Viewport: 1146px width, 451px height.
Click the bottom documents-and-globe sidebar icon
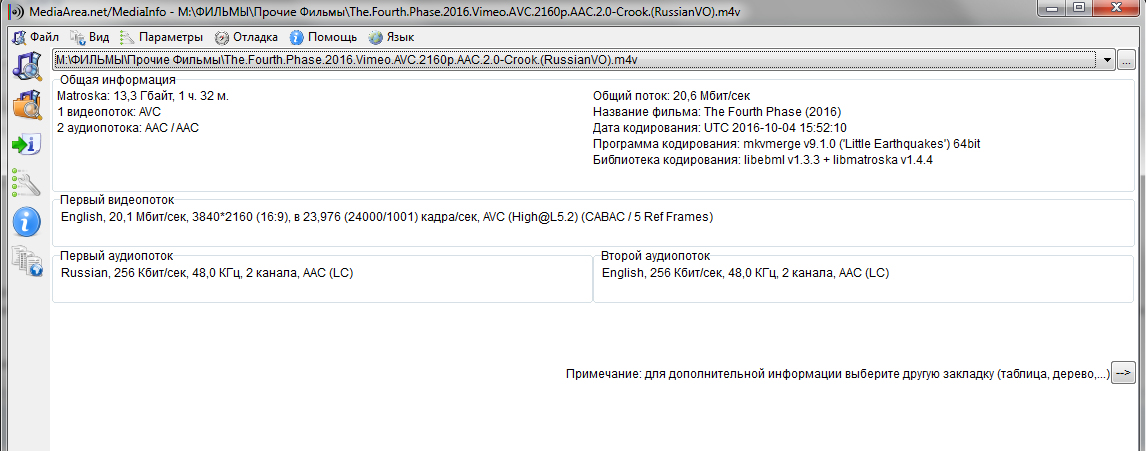coord(24,260)
